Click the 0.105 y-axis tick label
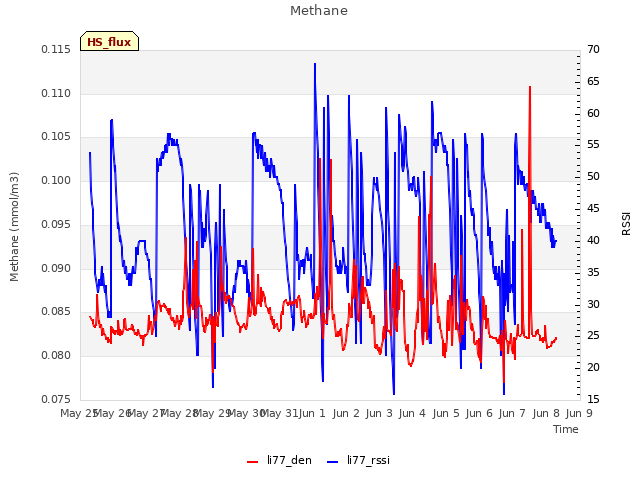The width and height of the screenshot is (640, 480). [56, 137]
